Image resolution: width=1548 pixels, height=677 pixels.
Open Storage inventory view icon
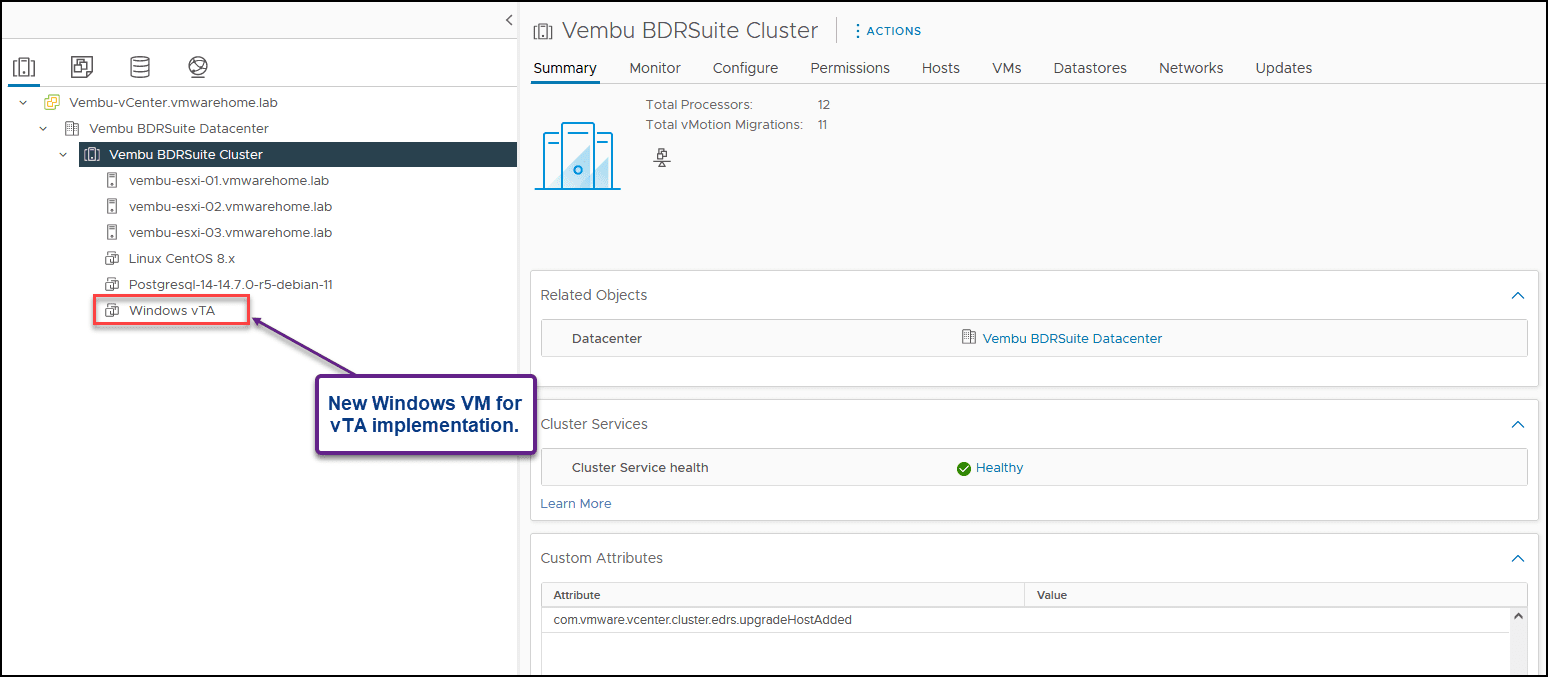pyautogui.click(x=140, y=67)
